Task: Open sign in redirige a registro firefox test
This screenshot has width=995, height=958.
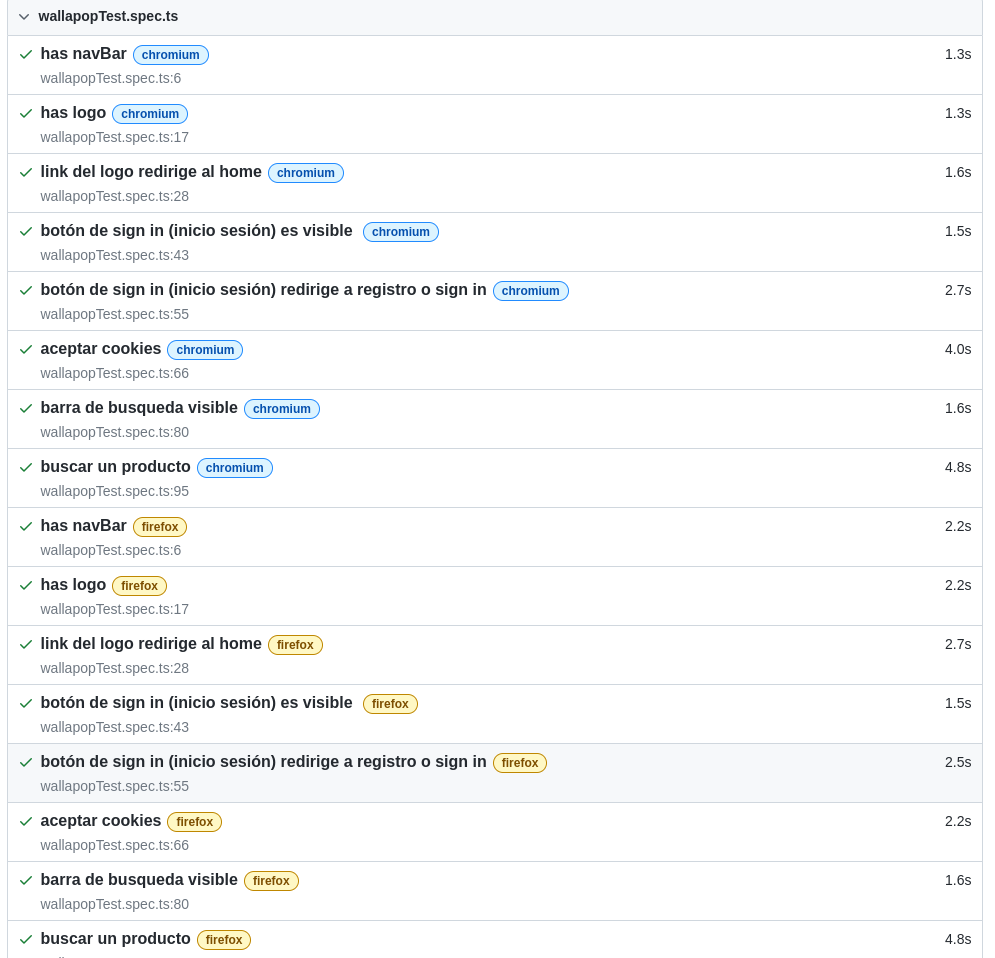Action: tap(263, 762)
